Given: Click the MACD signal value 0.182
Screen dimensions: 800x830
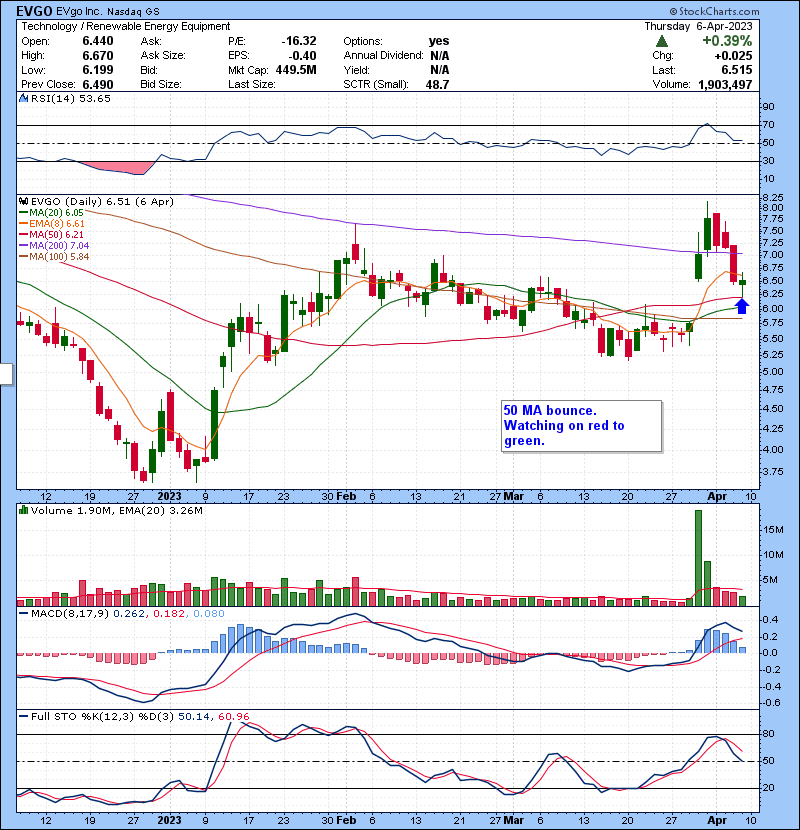Looking at the screenshot, I should 169,614.
